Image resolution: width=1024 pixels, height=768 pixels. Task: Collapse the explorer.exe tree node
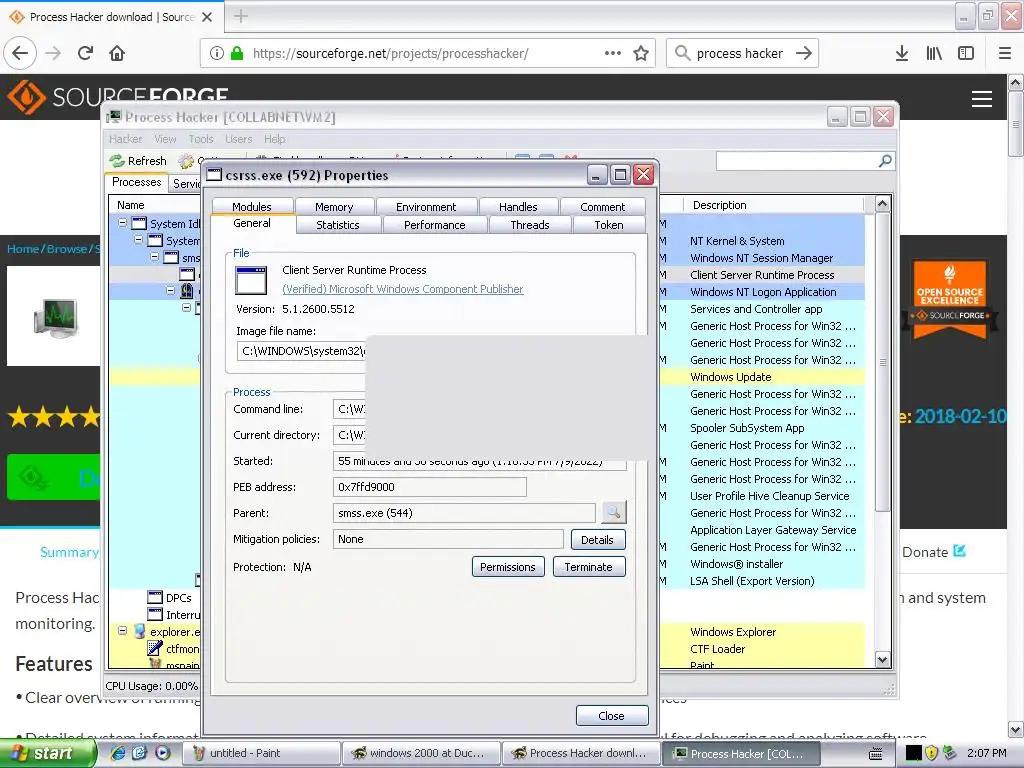(x=122, y=631)
